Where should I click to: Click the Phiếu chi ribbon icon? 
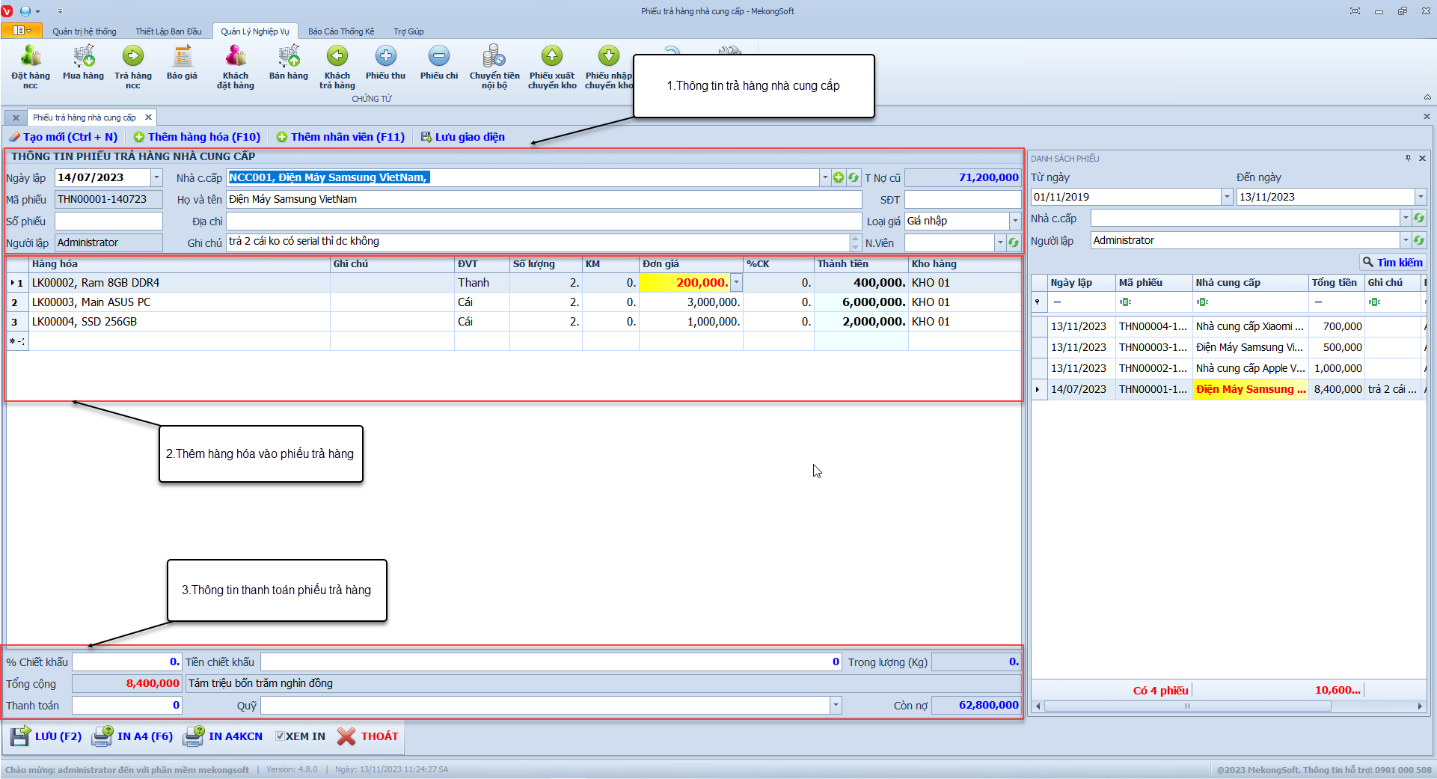438,66
